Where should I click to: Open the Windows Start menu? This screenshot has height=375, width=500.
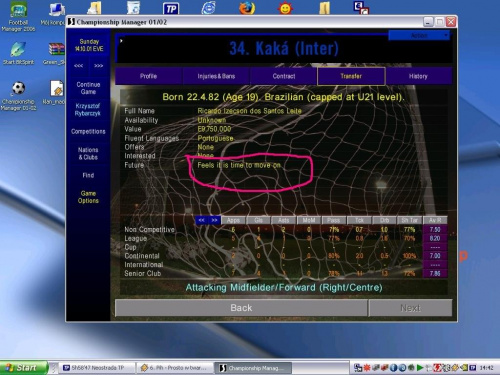(23, 368)
